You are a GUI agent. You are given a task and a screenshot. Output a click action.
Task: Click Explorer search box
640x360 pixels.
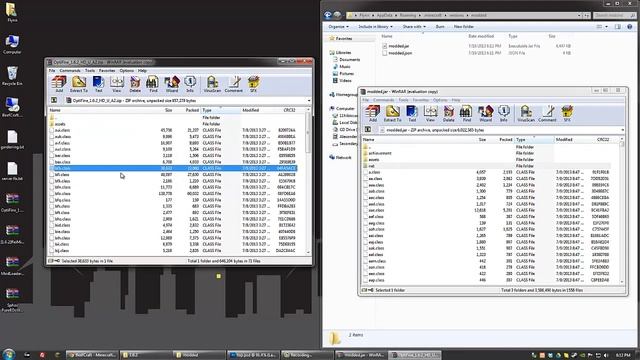pos(614,16)
